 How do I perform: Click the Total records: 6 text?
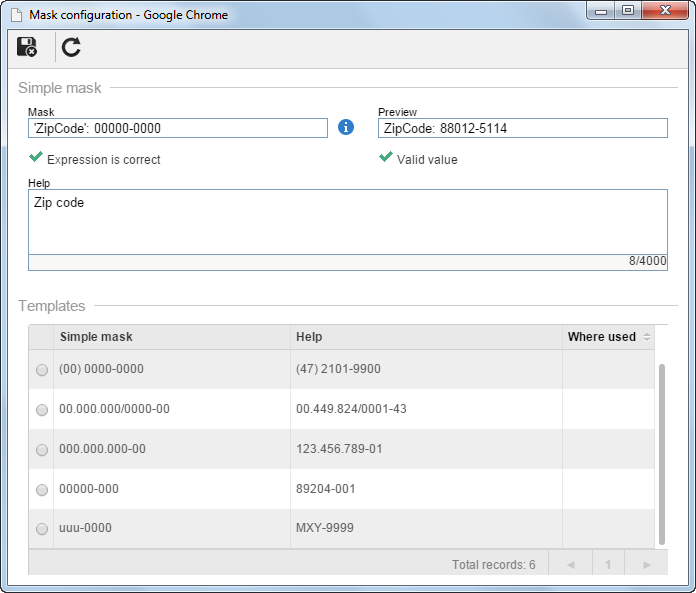(494, 565)
